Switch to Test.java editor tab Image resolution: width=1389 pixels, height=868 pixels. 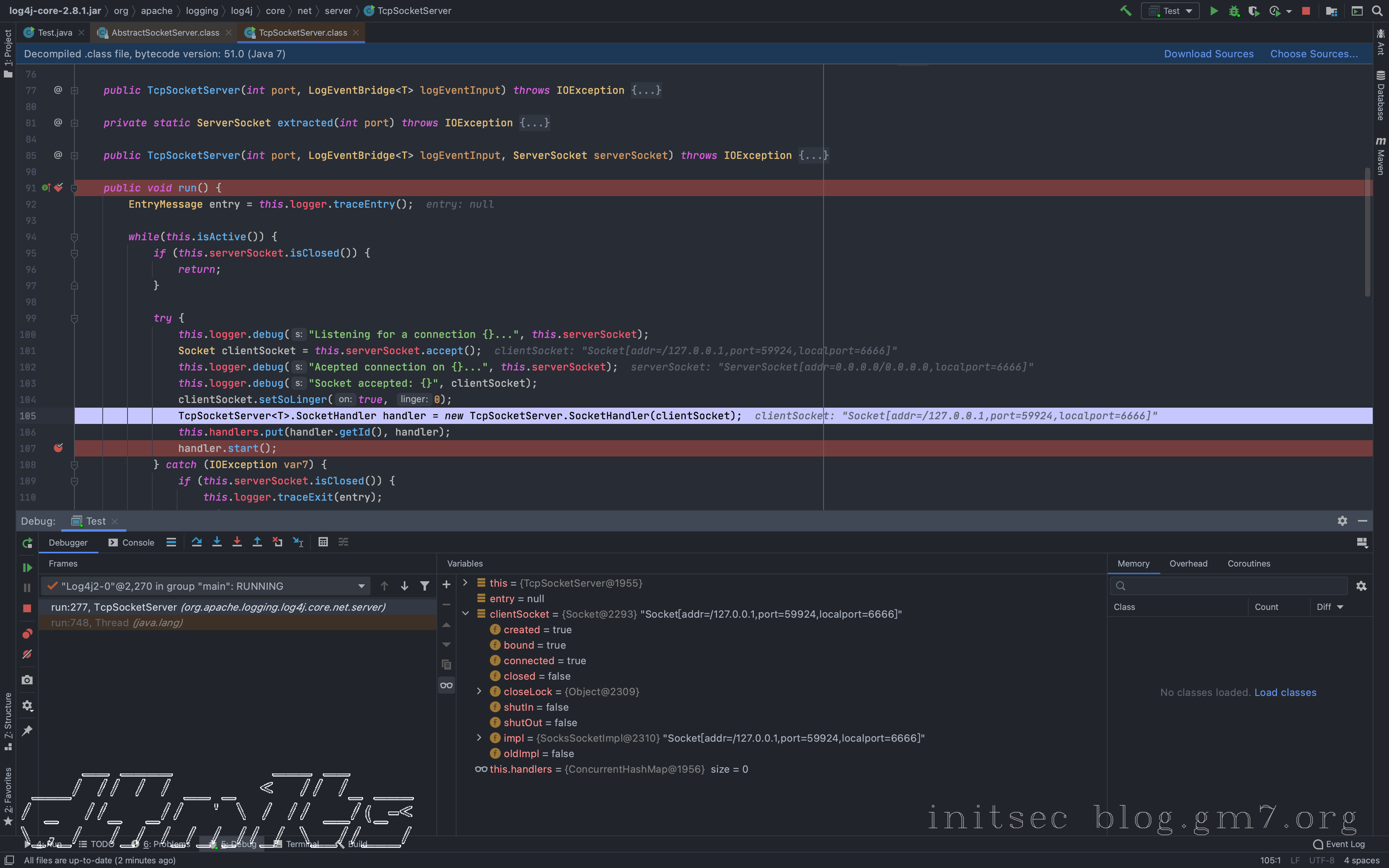click(55, 33)
